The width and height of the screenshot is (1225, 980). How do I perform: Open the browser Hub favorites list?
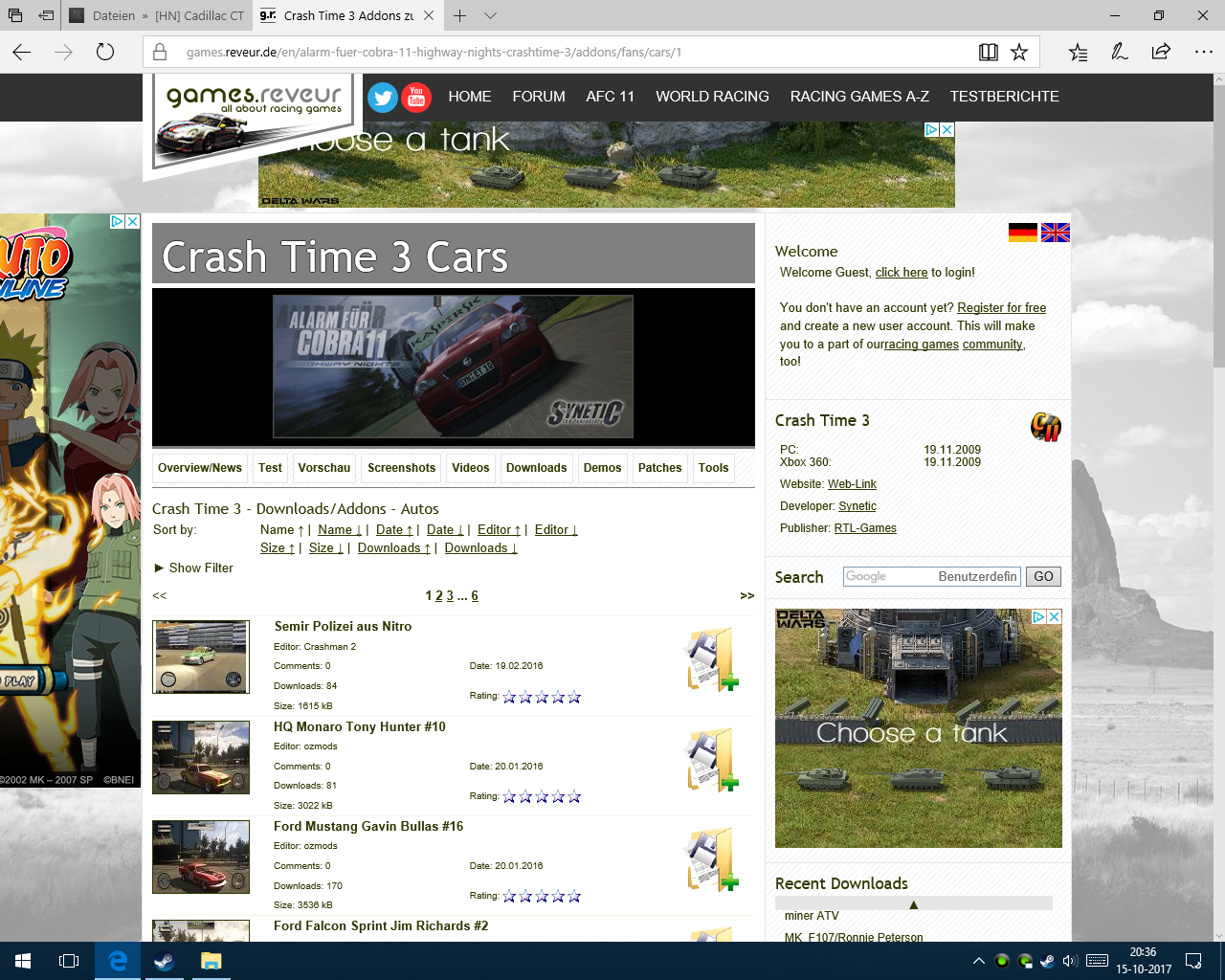1079,52
